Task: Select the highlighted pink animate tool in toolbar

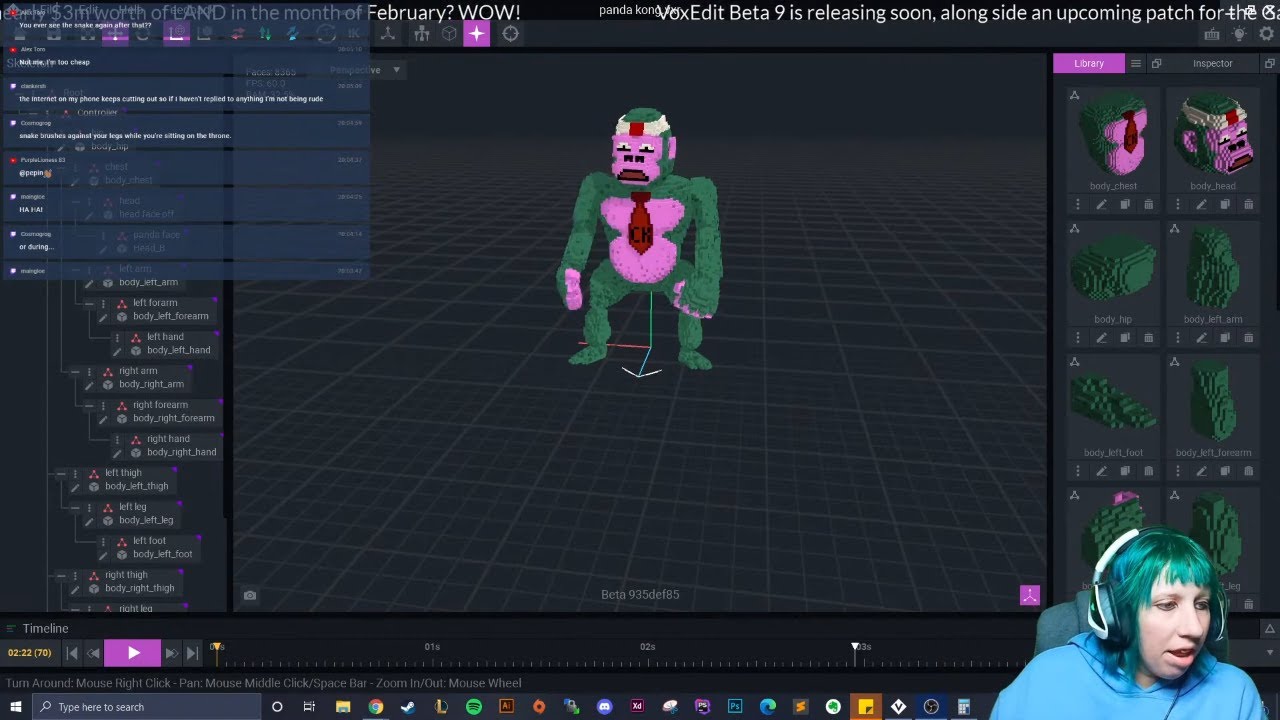Action: pos(476,33)
